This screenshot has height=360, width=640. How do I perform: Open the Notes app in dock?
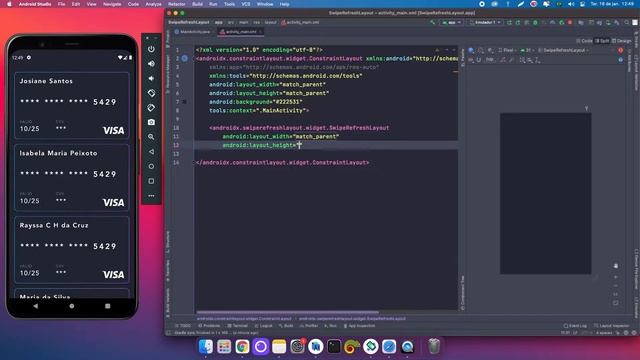click(x=279, y=347)
